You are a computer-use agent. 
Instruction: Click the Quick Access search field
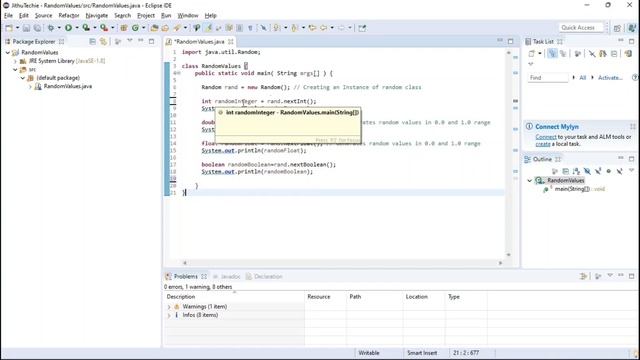[x=581, y=28]
